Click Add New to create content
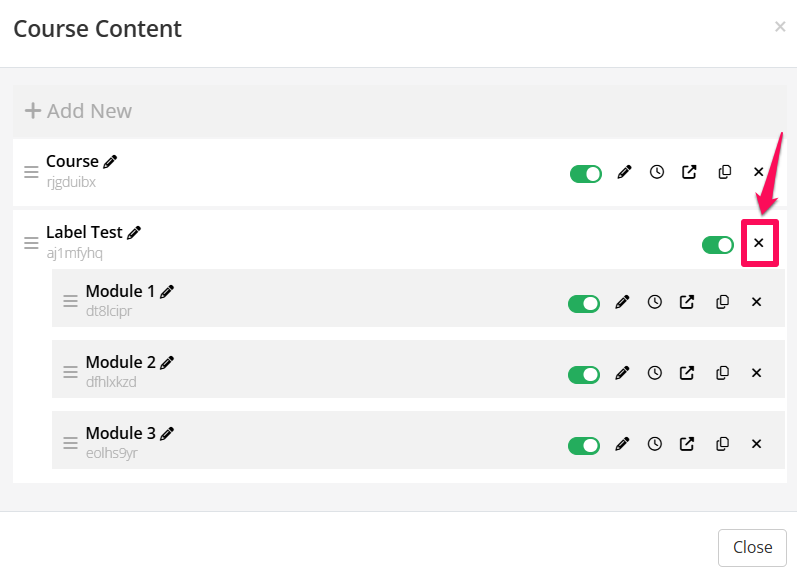The height and width of the screenshot is (576, 797). coord(79,111)
